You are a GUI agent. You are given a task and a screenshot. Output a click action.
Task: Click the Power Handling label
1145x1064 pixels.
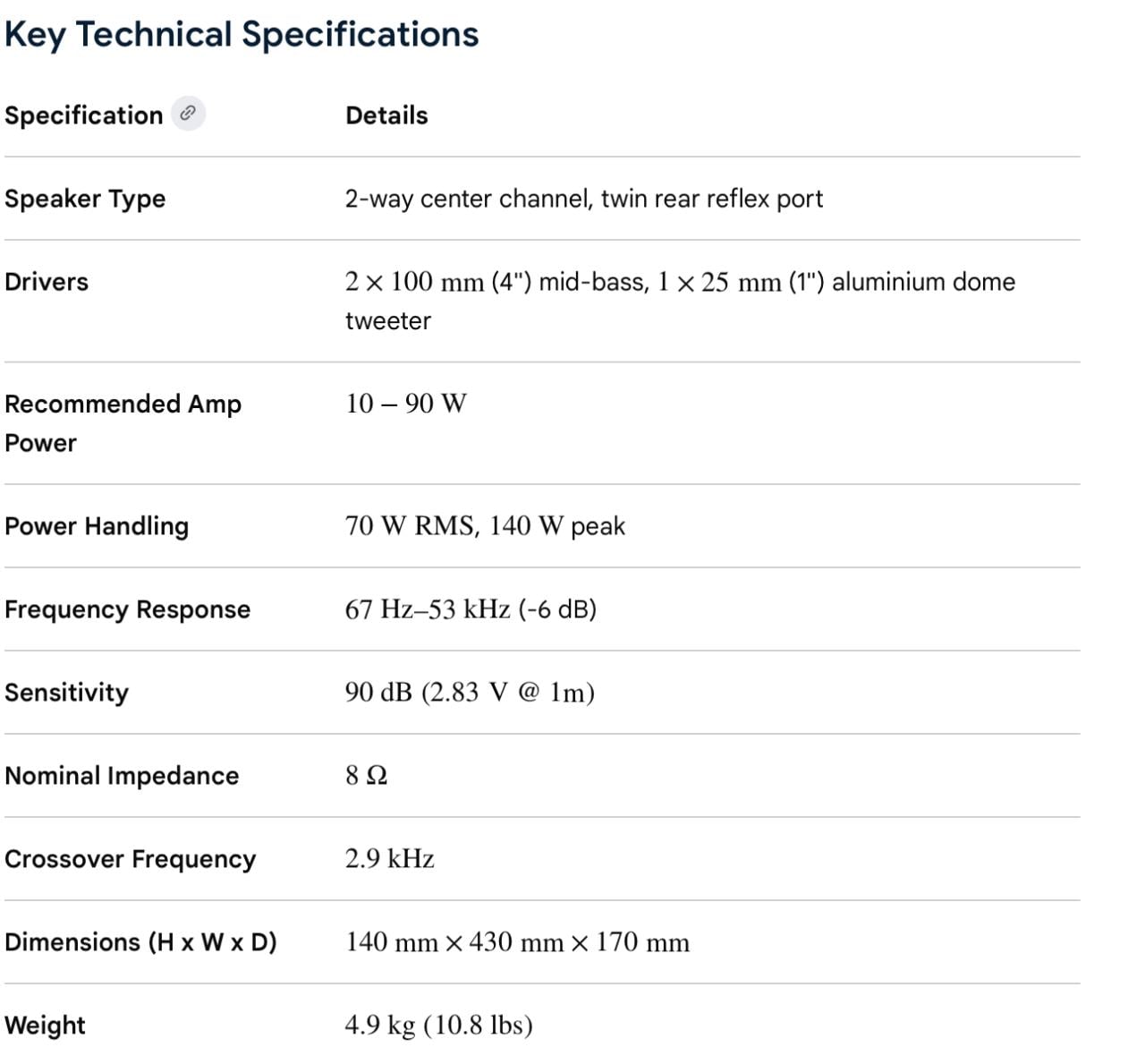(97, 526)
